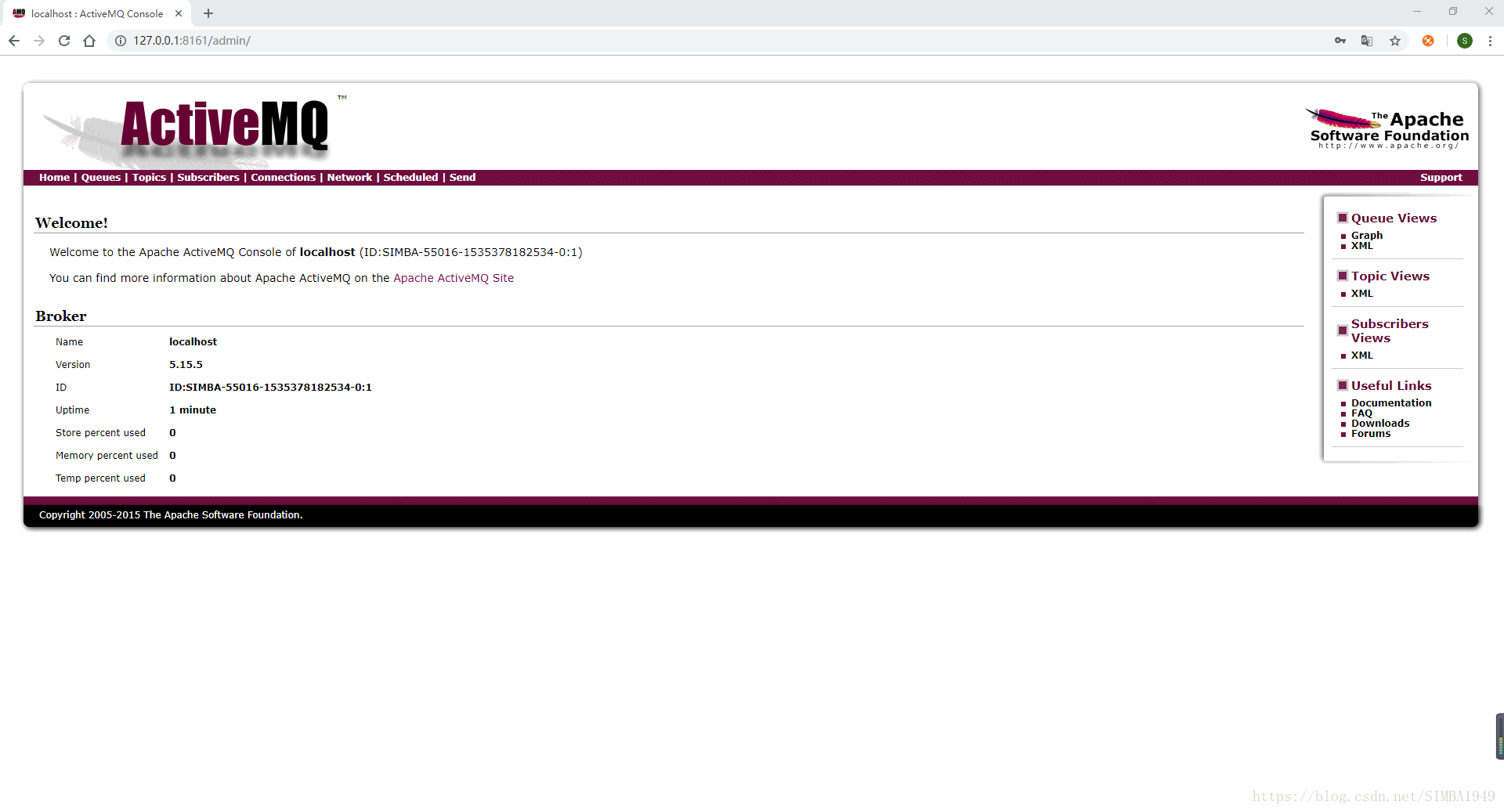This screenshot has width=1504, height=812.
Task: Click the translate page icon
Action: (1367, 41)
